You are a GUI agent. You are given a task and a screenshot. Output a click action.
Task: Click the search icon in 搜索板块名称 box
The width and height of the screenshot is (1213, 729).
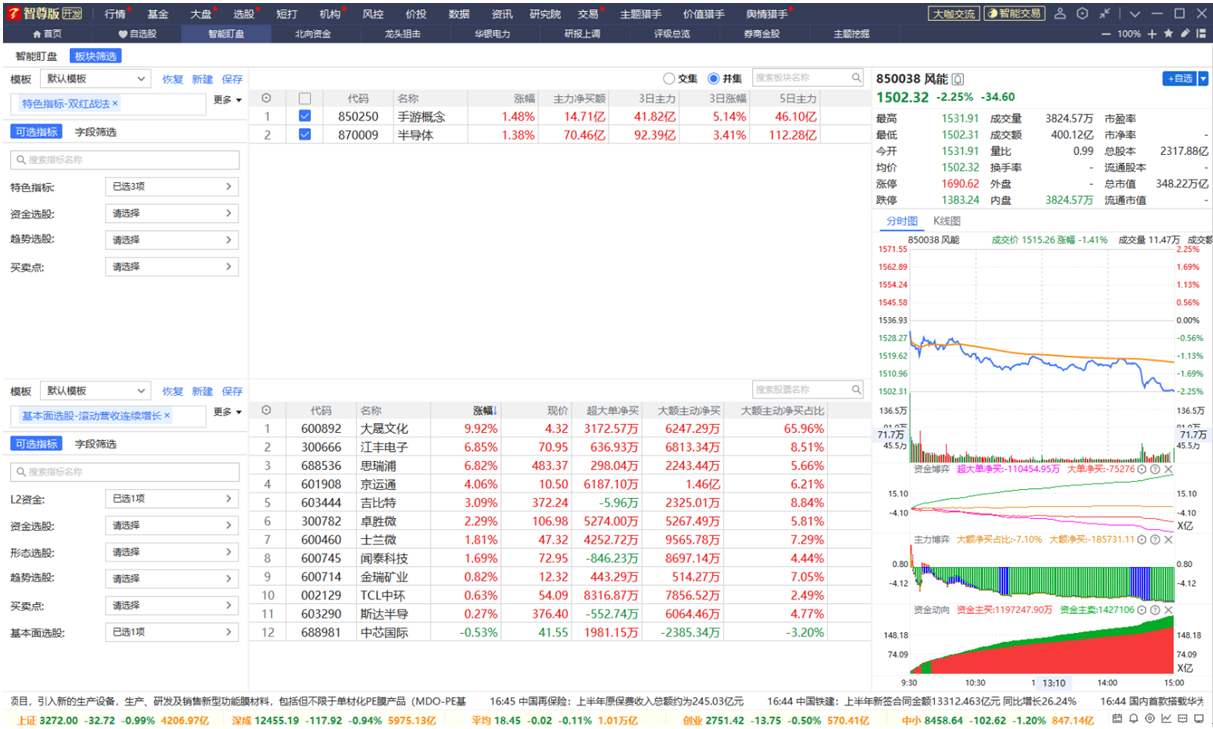click(856, 77)
